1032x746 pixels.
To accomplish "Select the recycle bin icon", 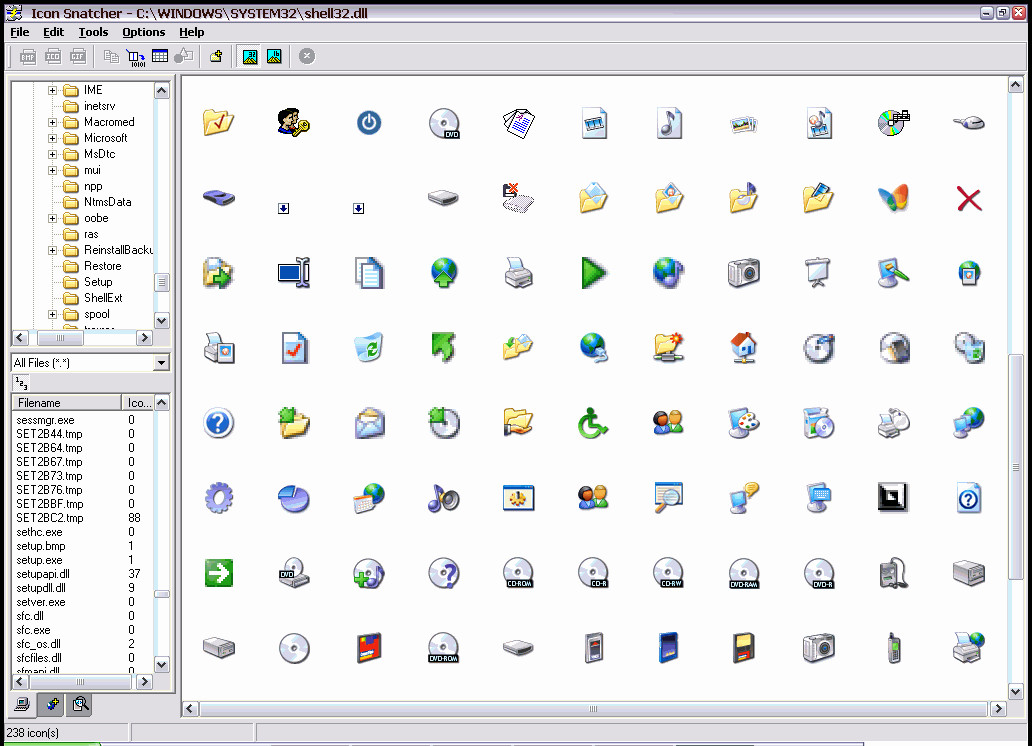I will [x=369, y=348].
